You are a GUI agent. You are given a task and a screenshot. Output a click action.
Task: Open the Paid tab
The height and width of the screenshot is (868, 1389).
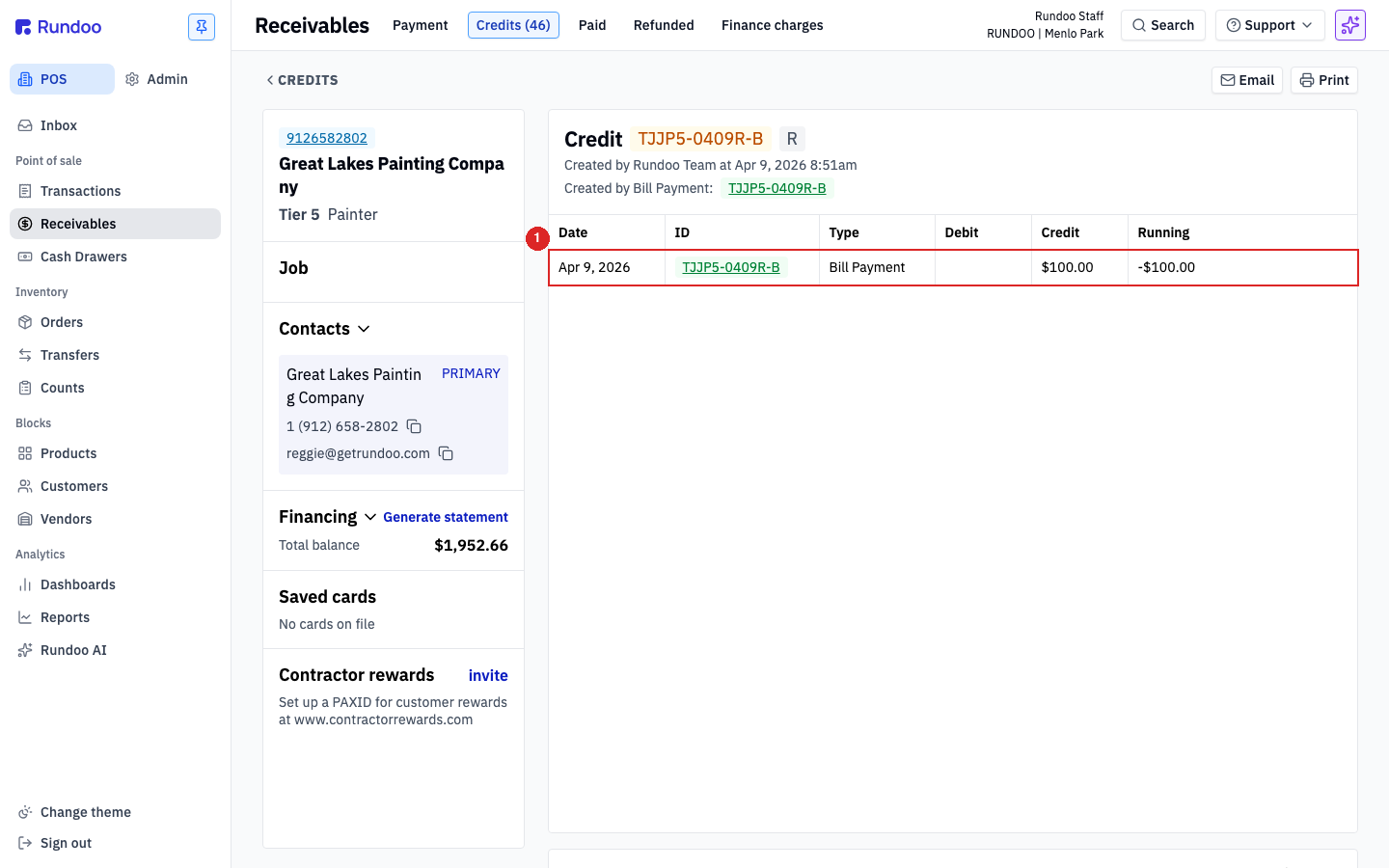(x=592, y=25)
